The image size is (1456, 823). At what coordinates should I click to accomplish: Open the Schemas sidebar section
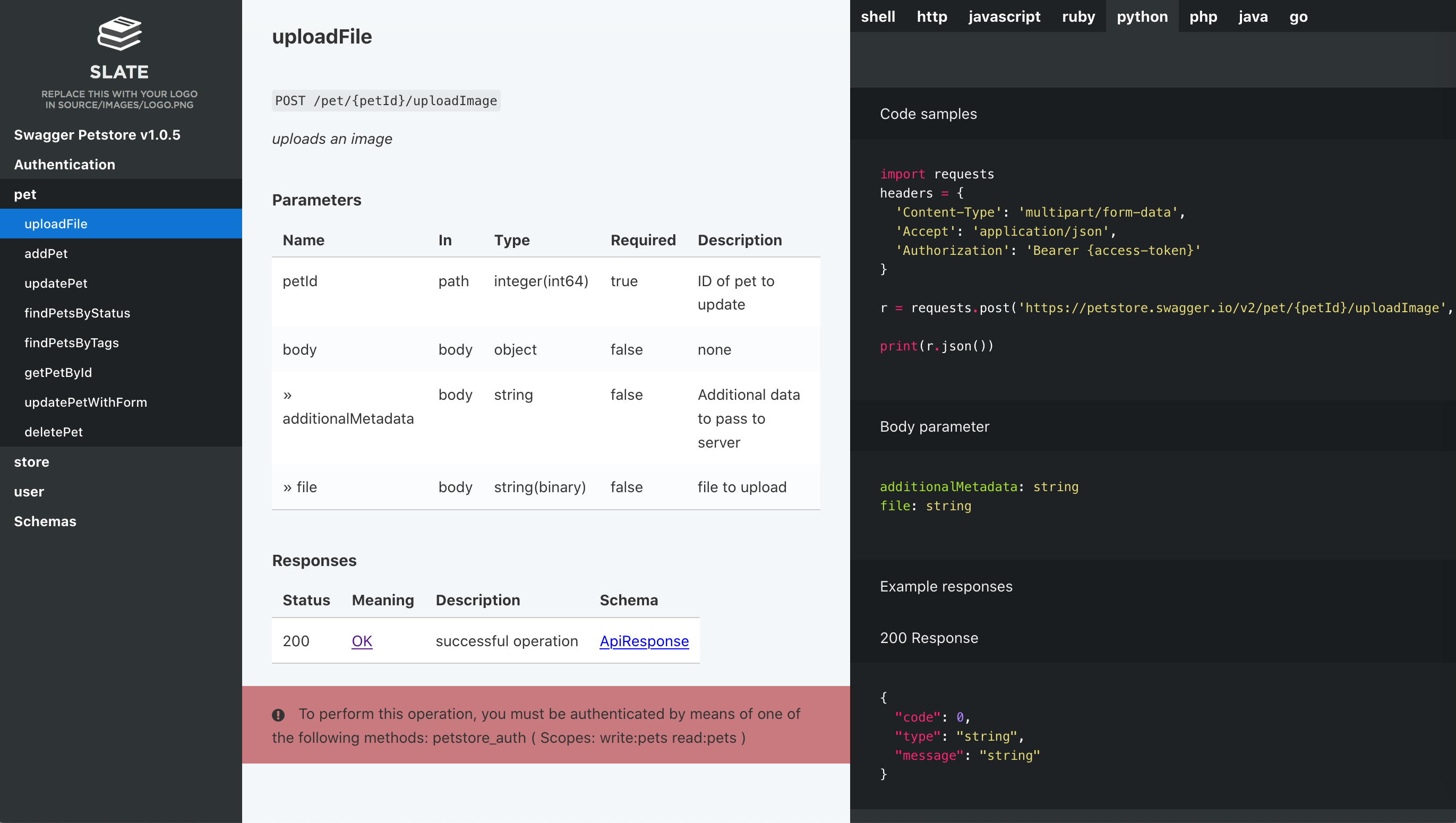45,521
